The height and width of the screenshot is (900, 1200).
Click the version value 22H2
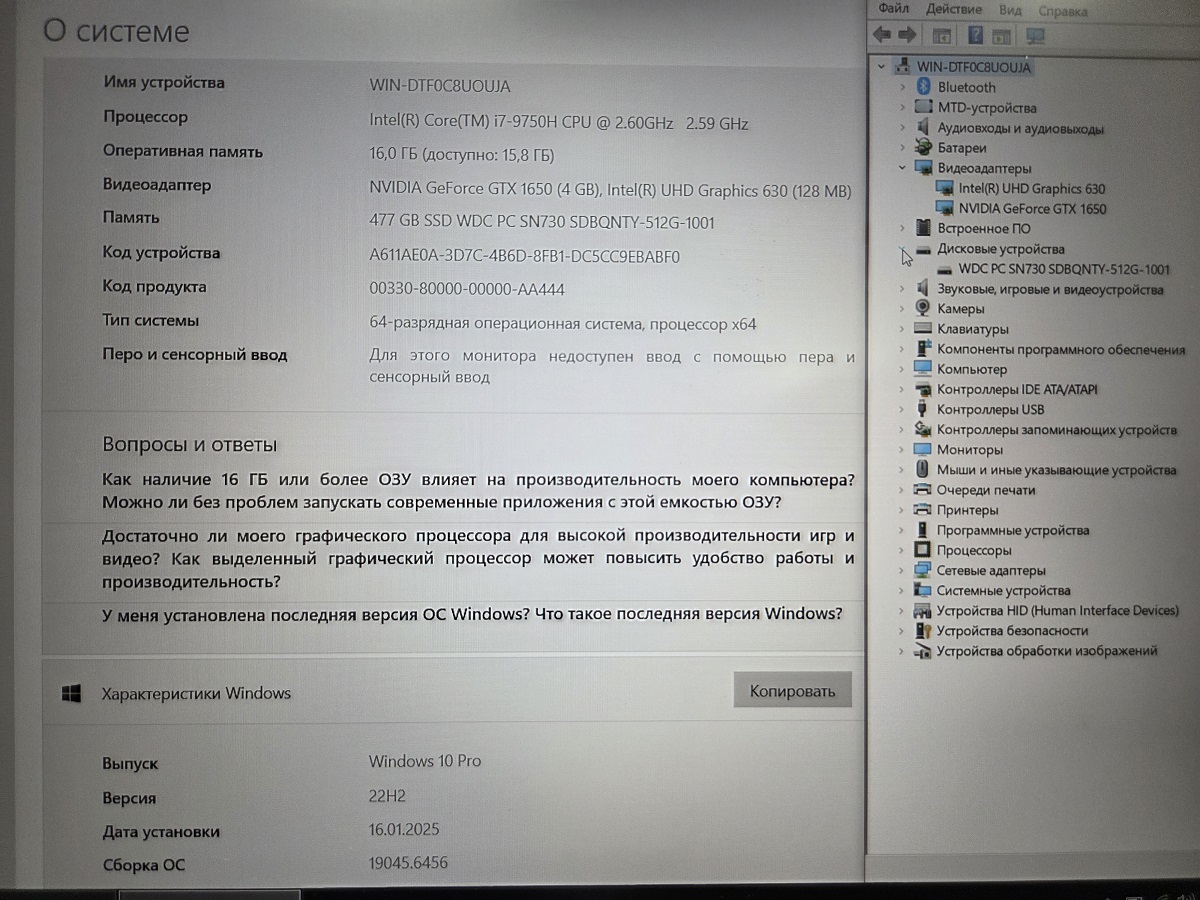point(386,796)
